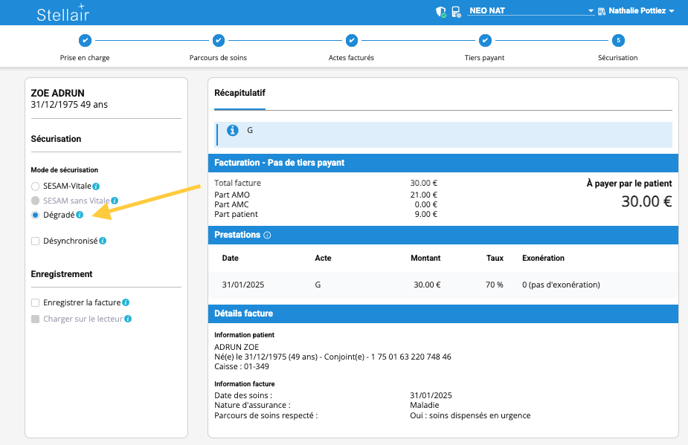Screen dimensions: 688x445
Task: Go to the Prise en charge step
Action: (85, 40)
